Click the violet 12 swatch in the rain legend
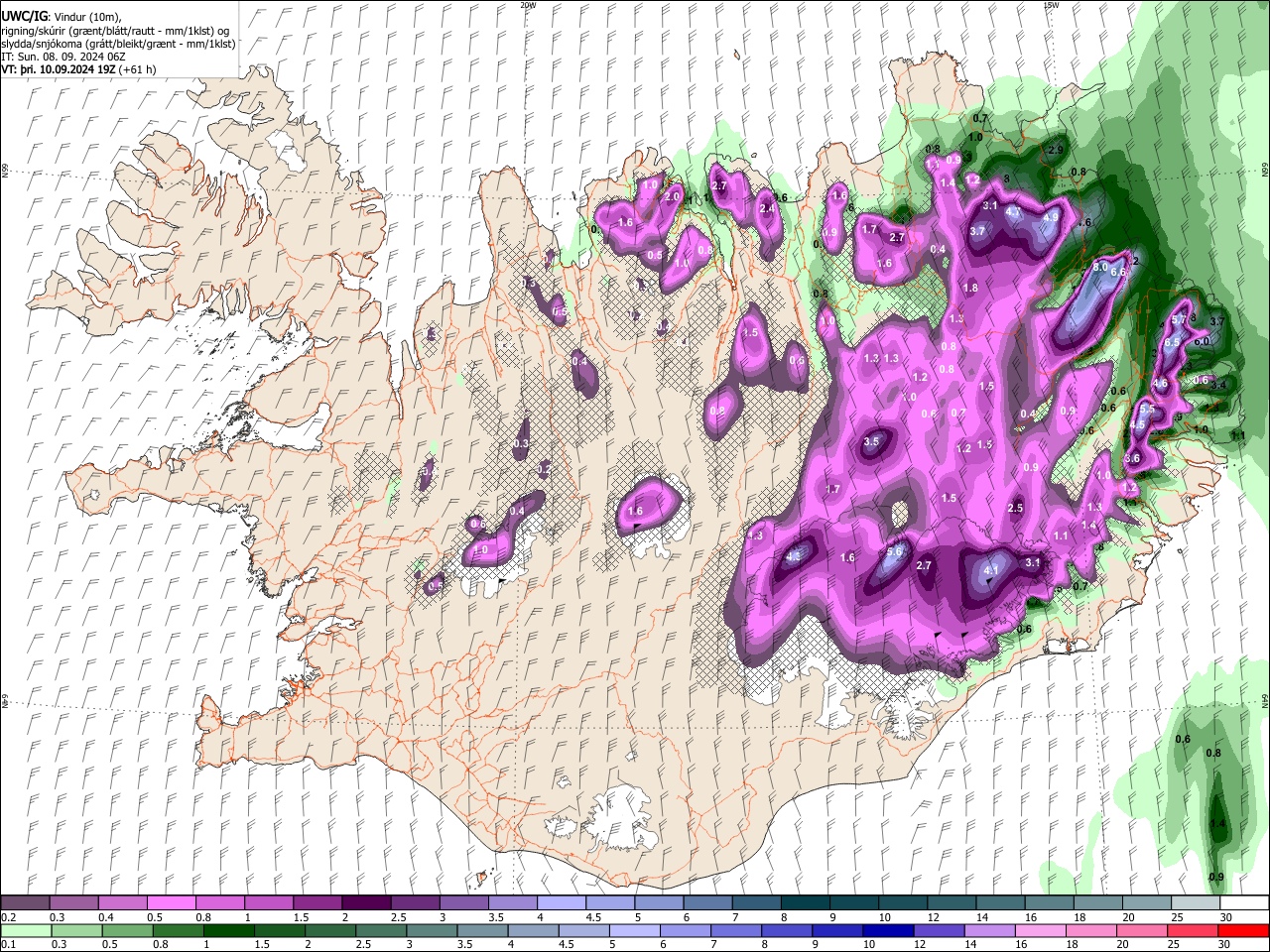This screenshot has height=952, width=1270. click(938, 930)
